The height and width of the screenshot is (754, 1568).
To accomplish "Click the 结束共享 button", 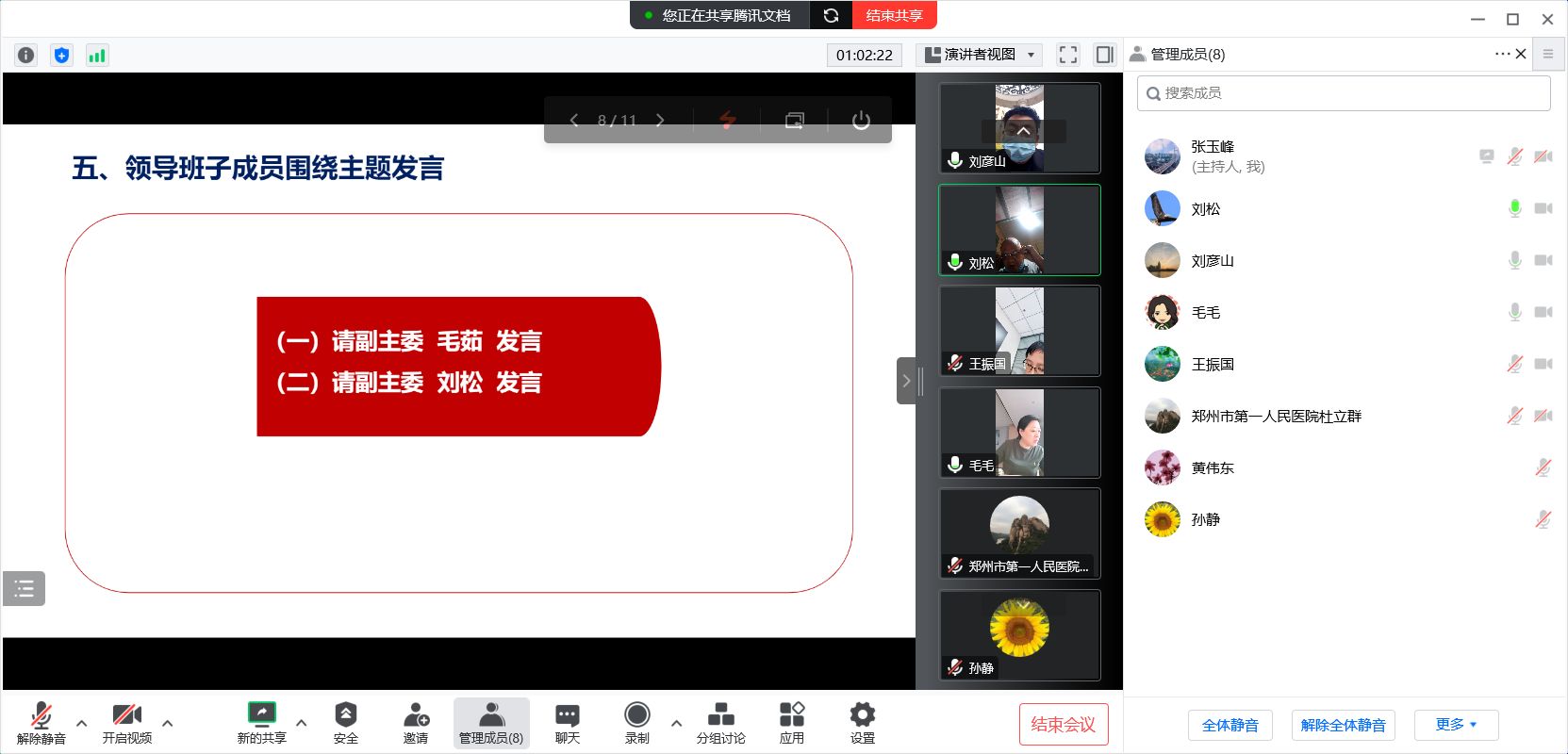I will (x=894, y=15).
